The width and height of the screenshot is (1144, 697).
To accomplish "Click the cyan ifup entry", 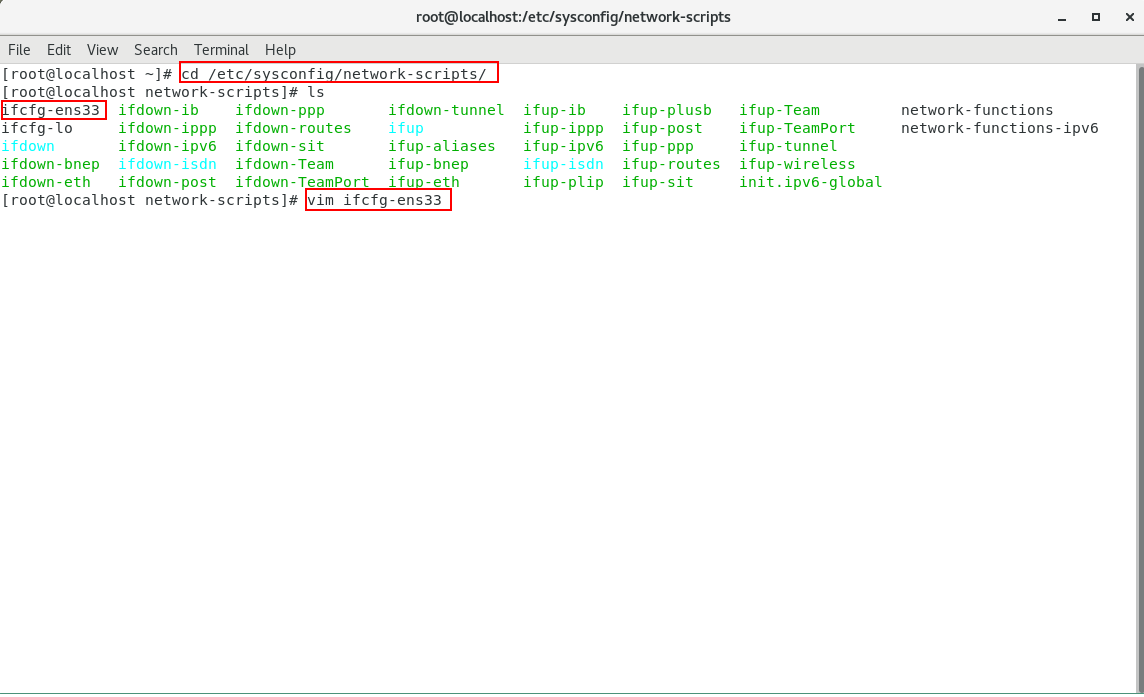I will (406, 128).
